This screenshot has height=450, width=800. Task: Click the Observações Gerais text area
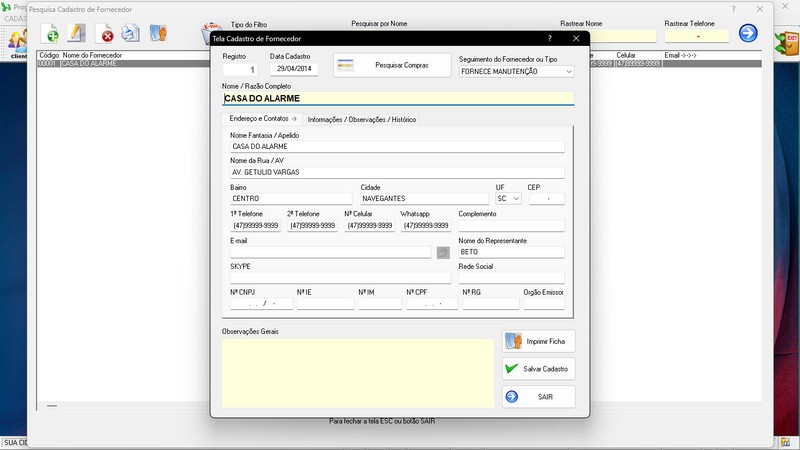coord(357,372)
